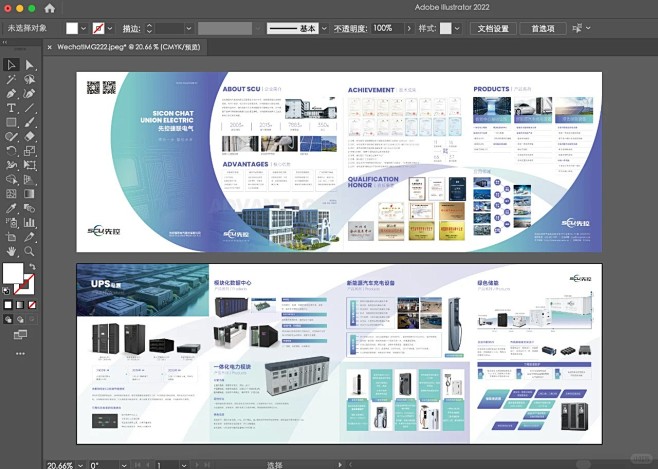
Task: Swap fill and stroke colors arrow
Action: click(31, 266)
